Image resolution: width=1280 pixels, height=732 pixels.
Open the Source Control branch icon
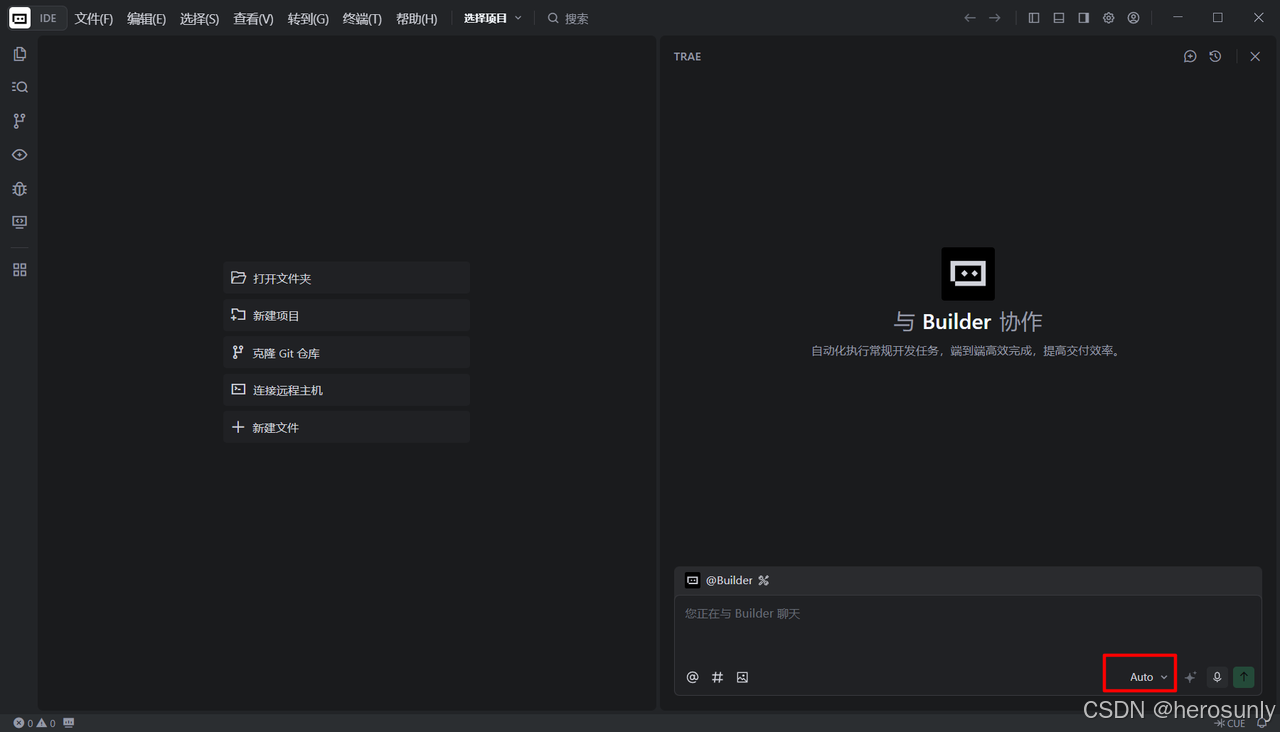[x=19, y=121]
